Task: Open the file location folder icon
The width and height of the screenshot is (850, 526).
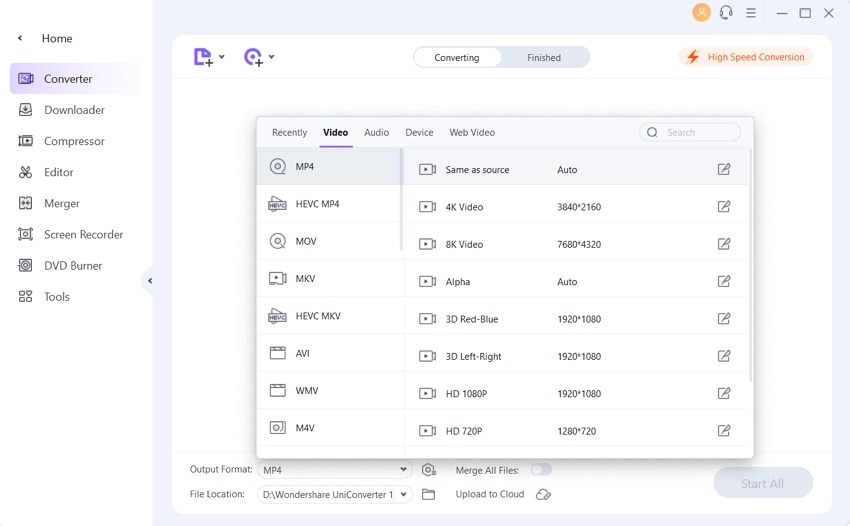Action: click(x=429, y=494)
